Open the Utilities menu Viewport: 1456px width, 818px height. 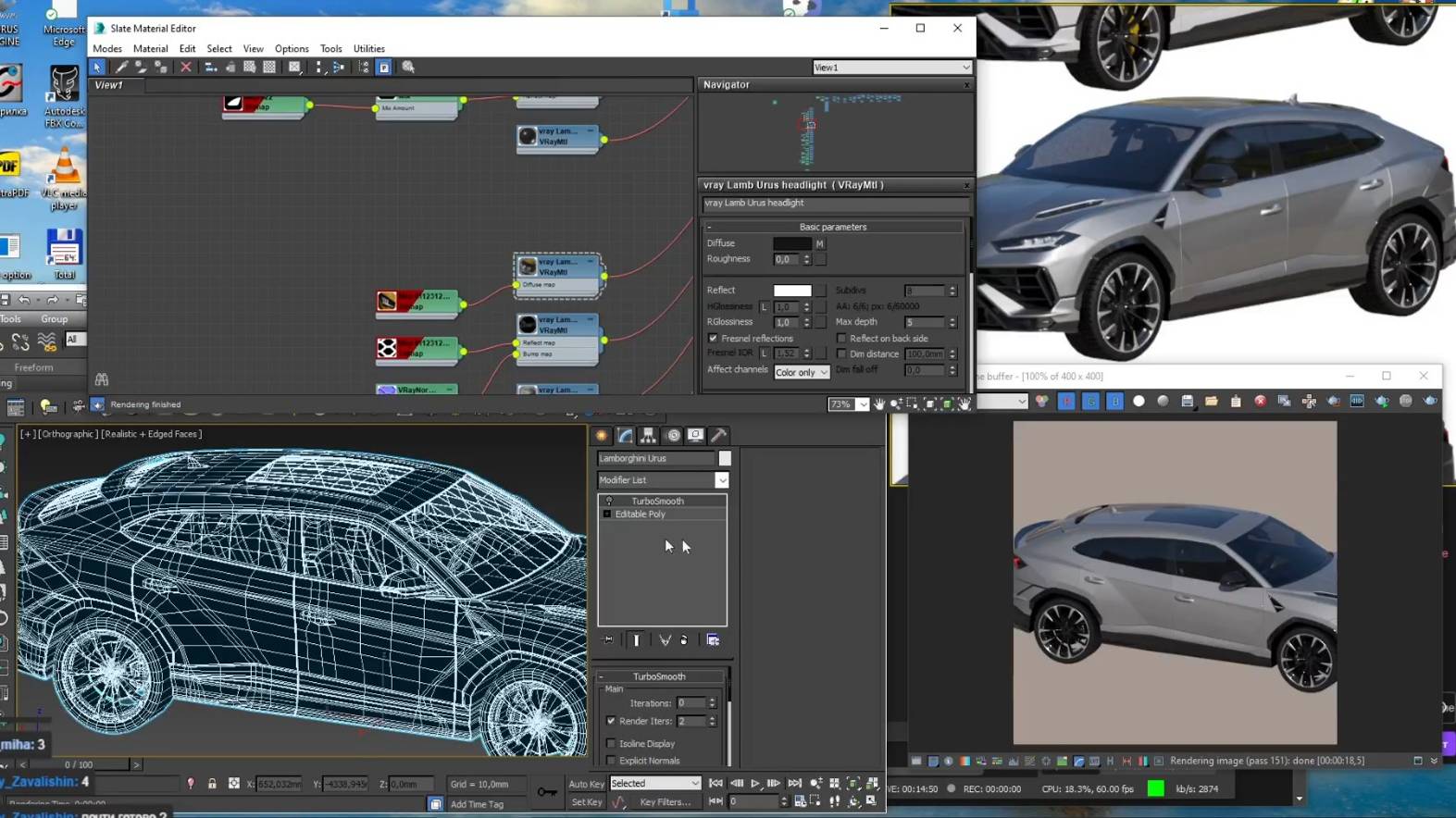368,49
